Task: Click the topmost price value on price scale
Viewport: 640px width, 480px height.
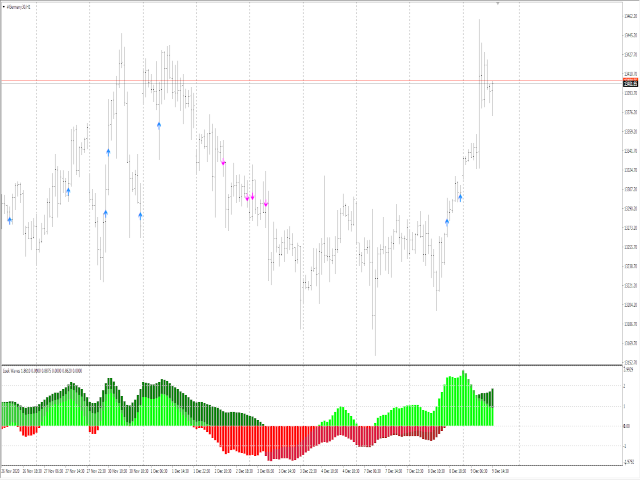Action: click(x=630, y=16)
